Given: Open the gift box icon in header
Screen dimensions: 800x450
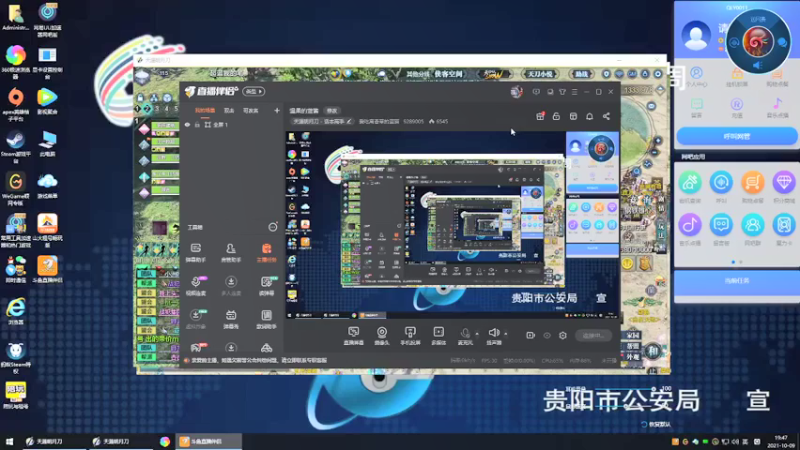Looking at the screenshot, I should 540,116.
